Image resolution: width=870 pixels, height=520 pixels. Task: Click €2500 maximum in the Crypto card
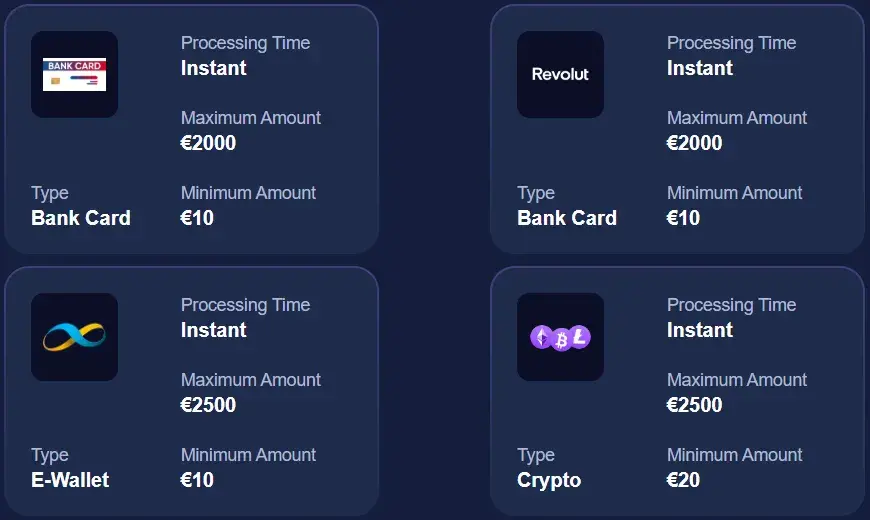(x=694, y=405)
